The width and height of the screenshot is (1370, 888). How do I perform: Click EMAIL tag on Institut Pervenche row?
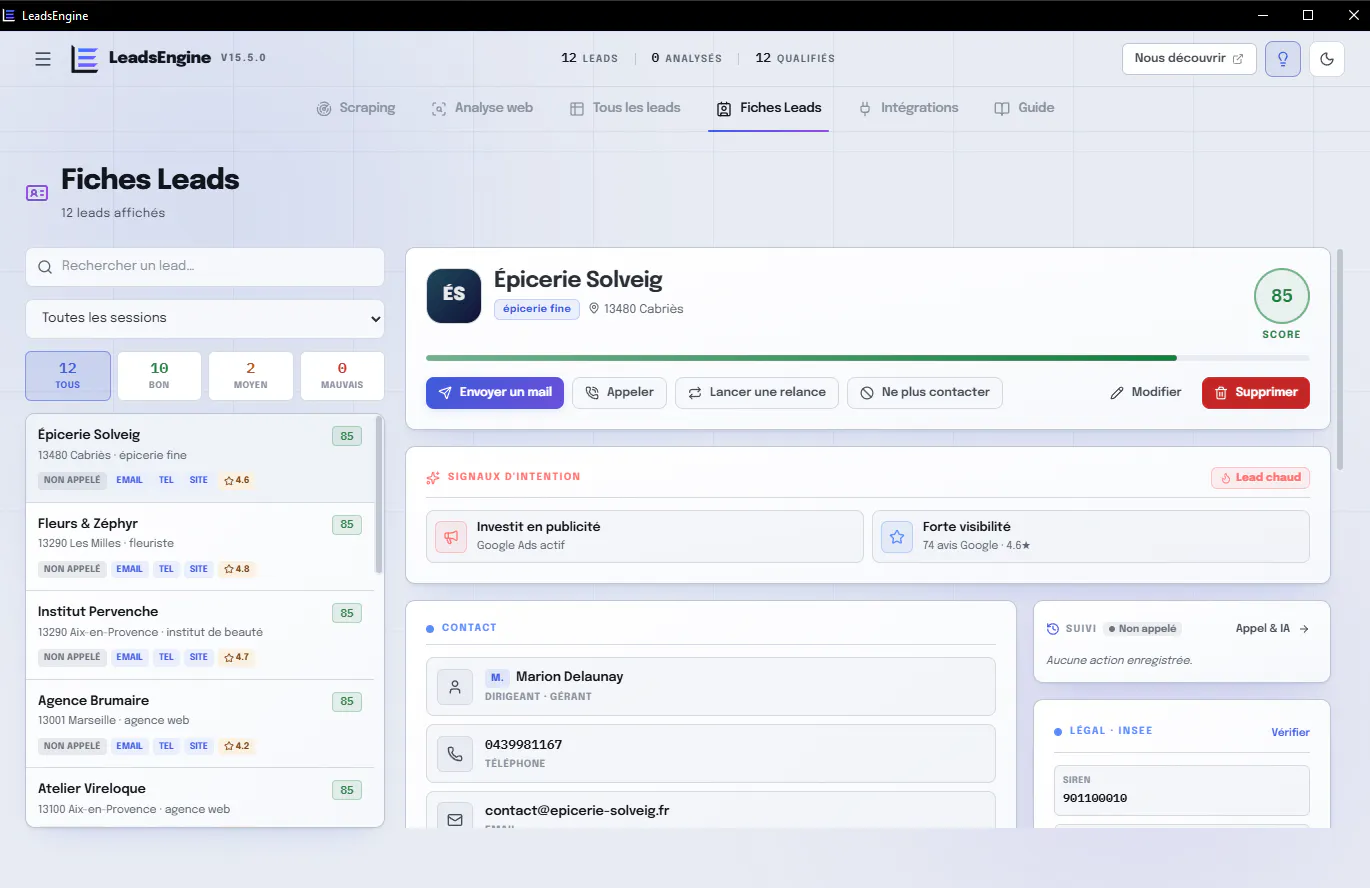point(130,657)
